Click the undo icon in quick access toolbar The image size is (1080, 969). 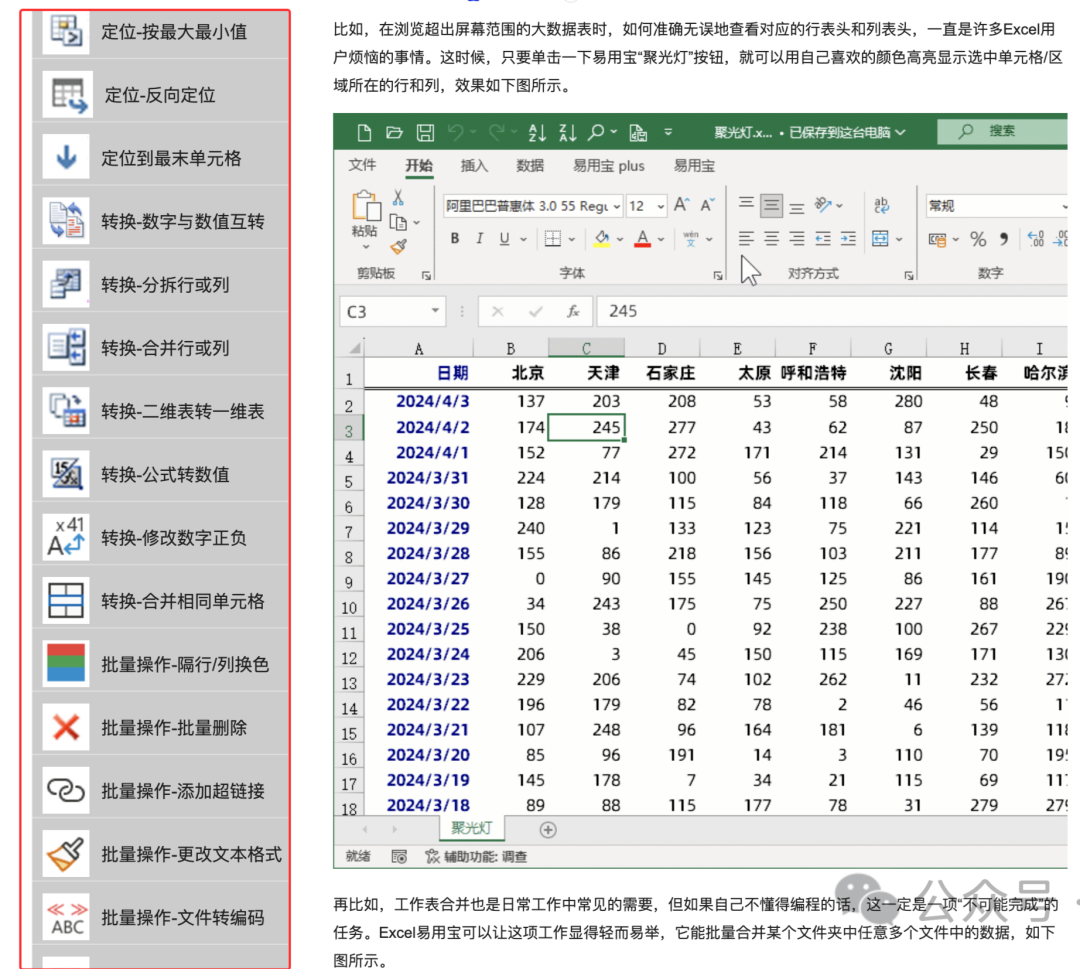point(455,132)
